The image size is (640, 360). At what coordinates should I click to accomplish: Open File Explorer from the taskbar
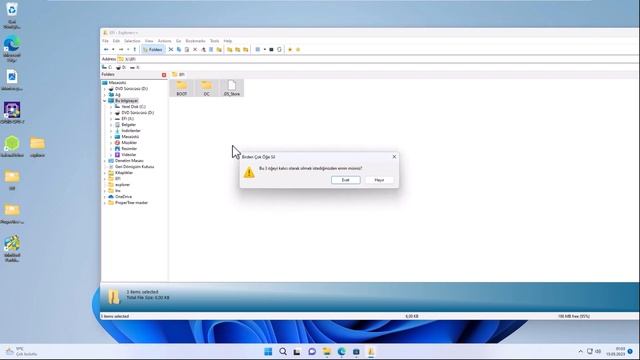(327, 351)
